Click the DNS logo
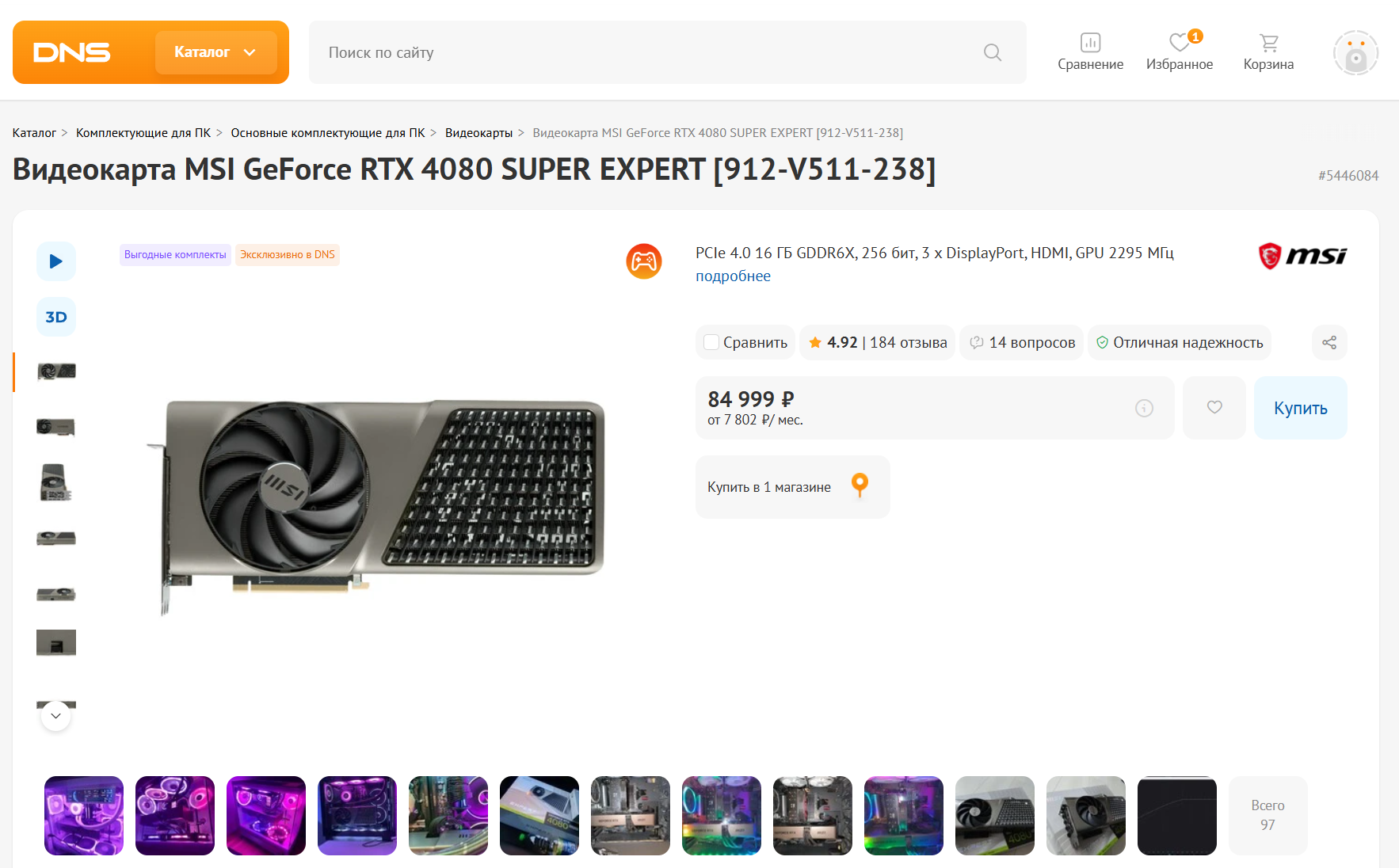Viewport: 1399px width, 868px height. 71,52
